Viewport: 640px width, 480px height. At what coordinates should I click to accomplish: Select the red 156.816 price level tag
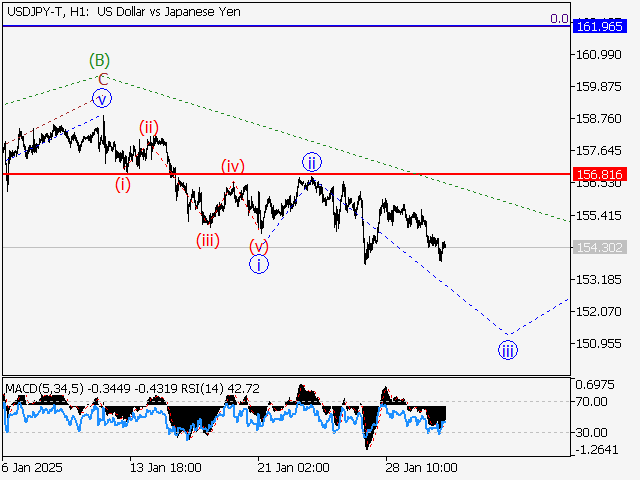click(597, 174)
